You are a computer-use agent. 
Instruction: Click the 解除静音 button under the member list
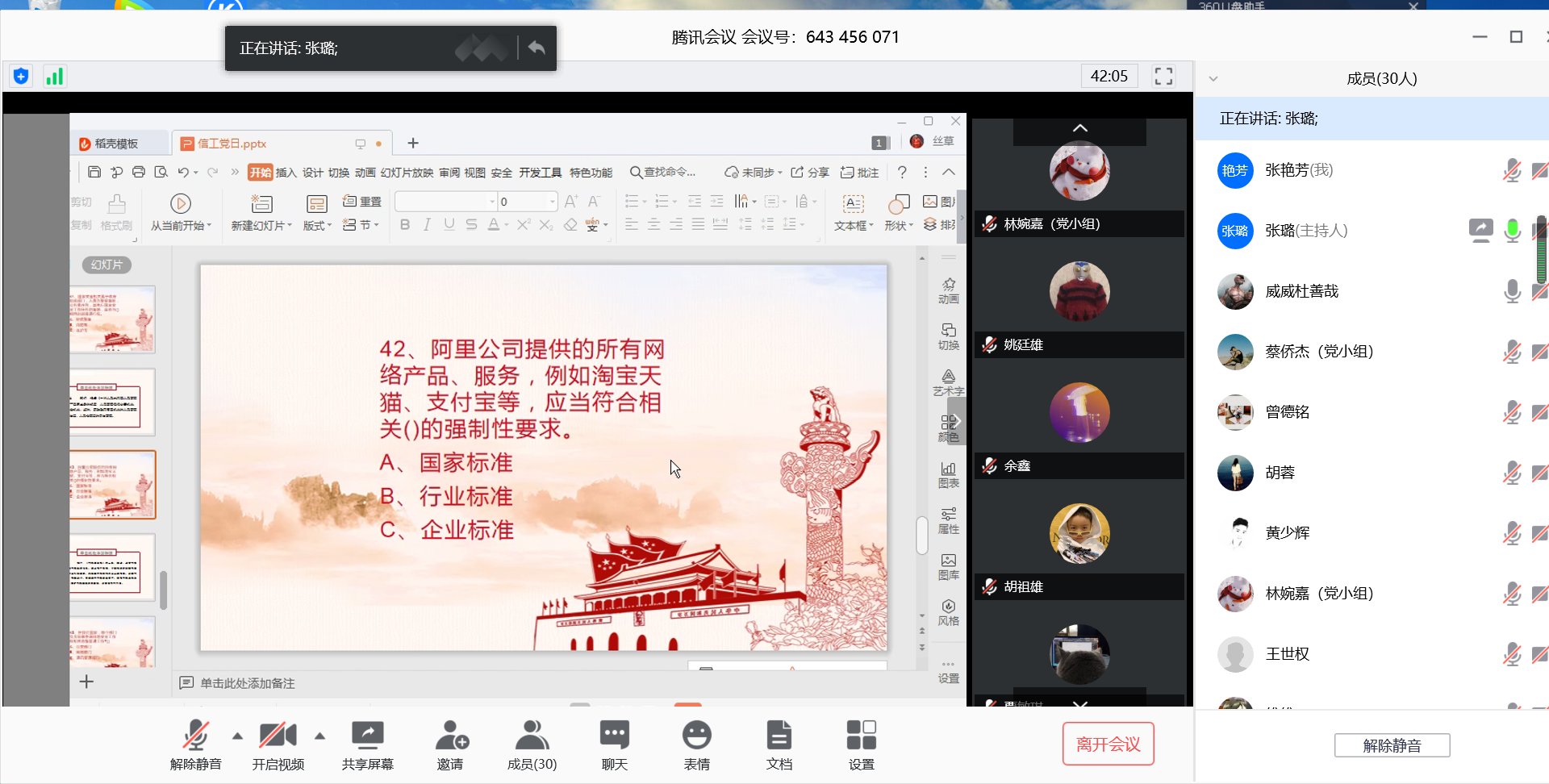click(x=1392, y=745)
